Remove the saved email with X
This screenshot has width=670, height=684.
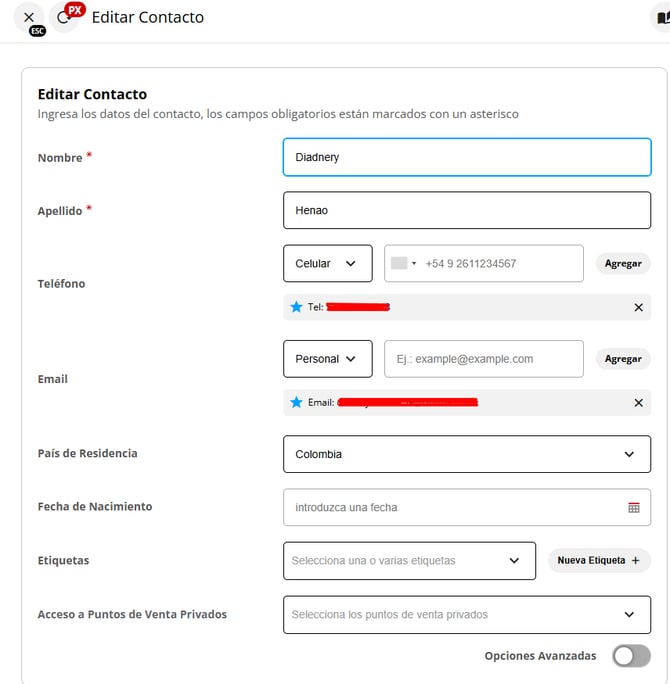(638, 402)
